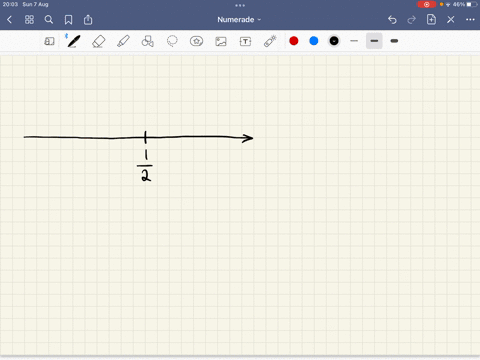
Task: Select the thickest stroke width
Action: [394, 41]
